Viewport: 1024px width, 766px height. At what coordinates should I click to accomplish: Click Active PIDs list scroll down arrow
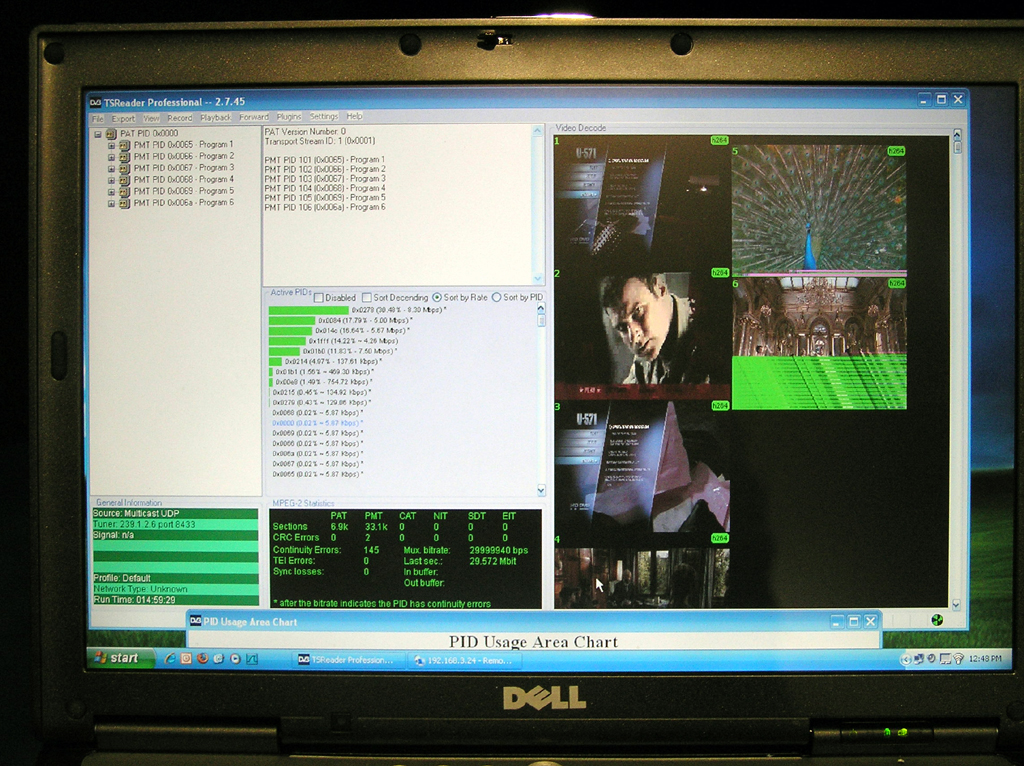pos(541,490)
